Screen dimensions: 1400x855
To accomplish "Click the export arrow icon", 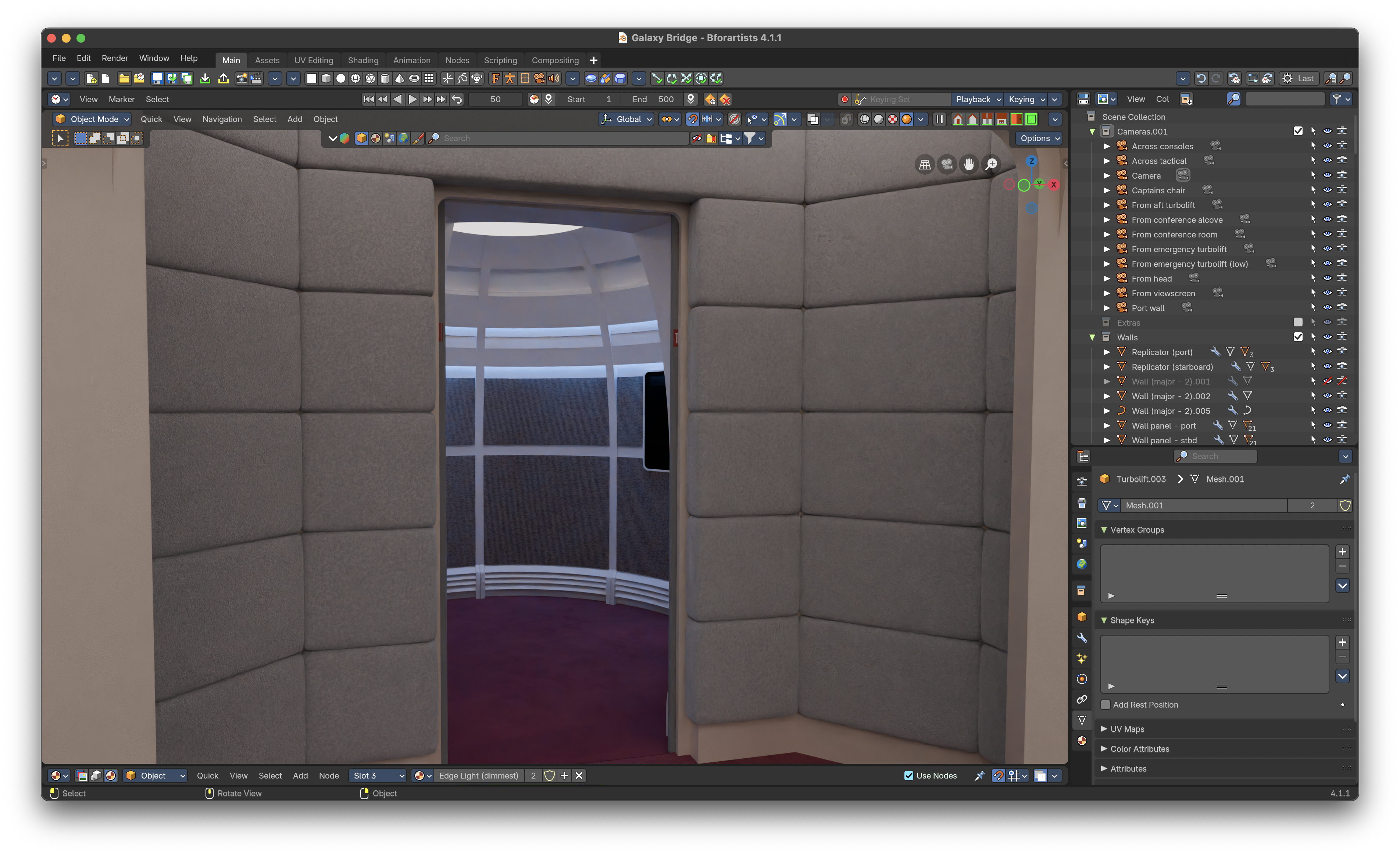I will click(x=223, y=78).
